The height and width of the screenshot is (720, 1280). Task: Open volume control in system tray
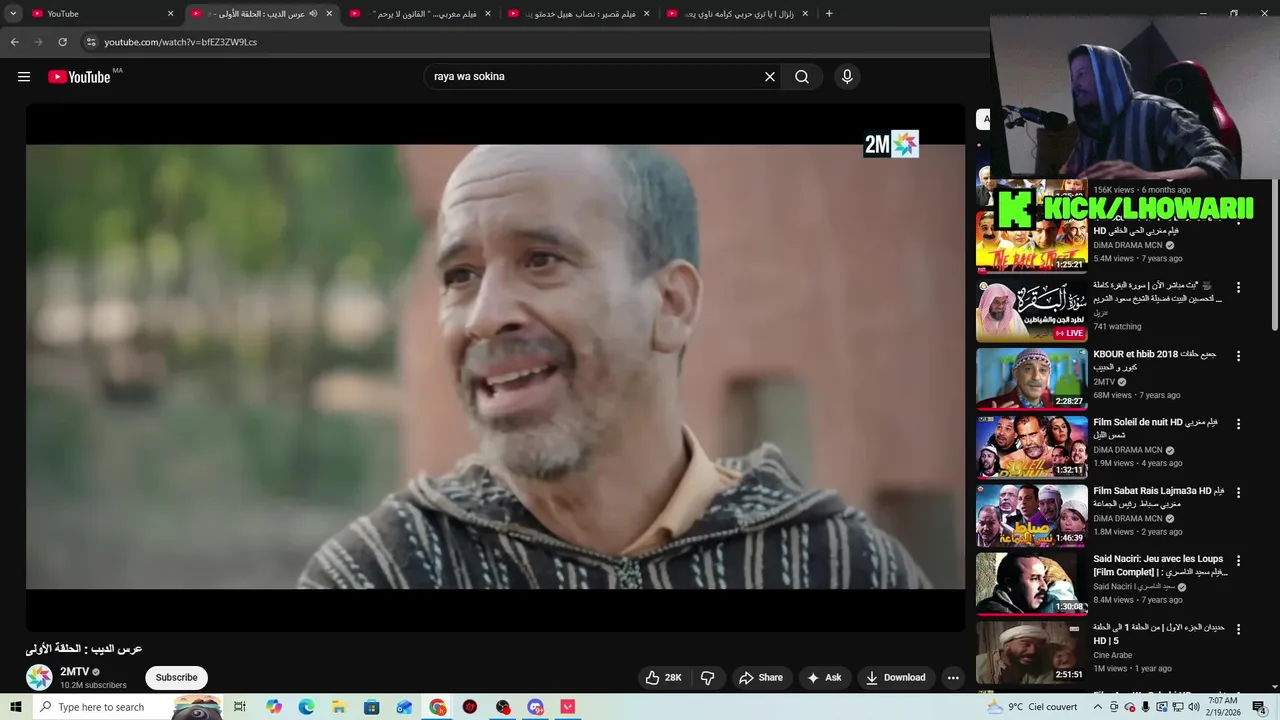pyautogui.click(x=1193, y=707)
